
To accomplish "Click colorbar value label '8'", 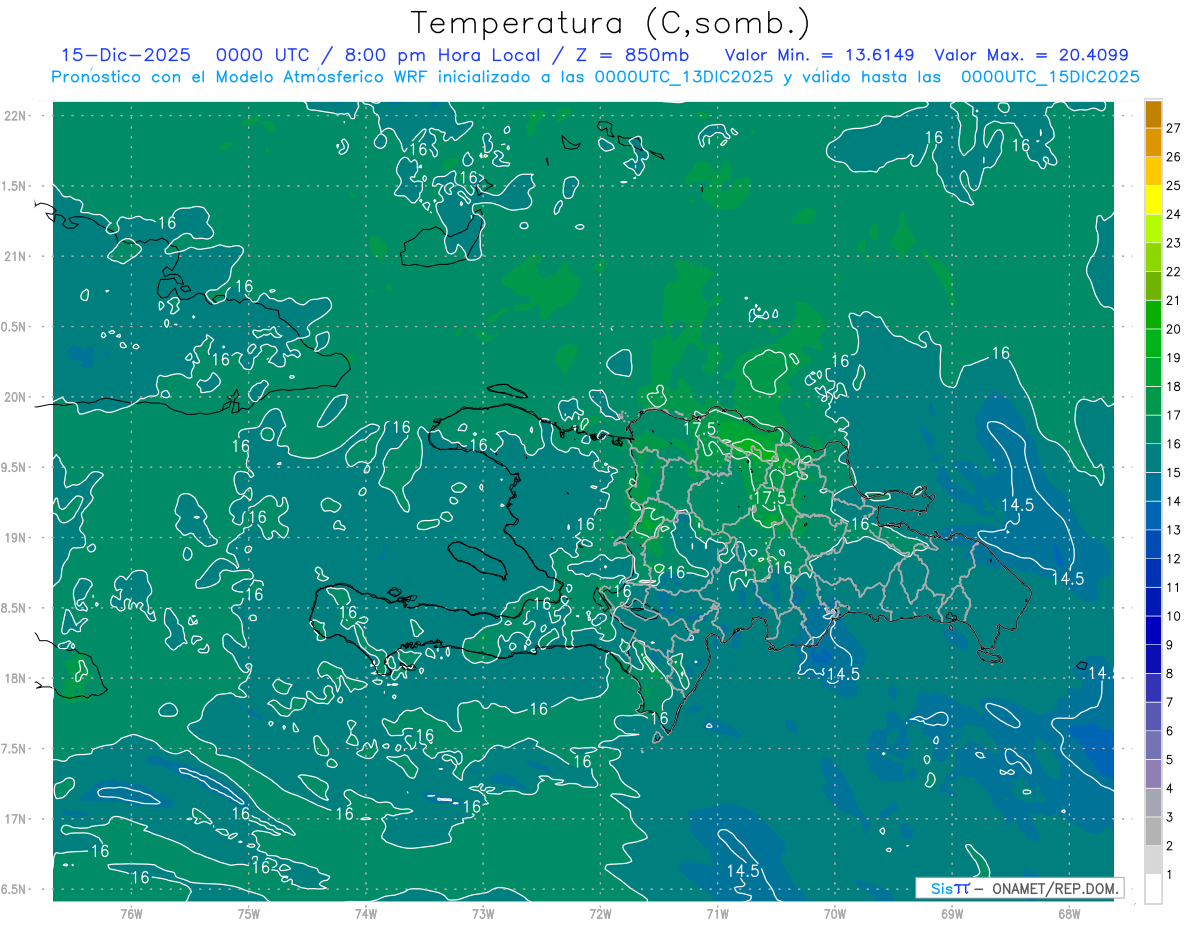I will click(x=1172, y=674).
